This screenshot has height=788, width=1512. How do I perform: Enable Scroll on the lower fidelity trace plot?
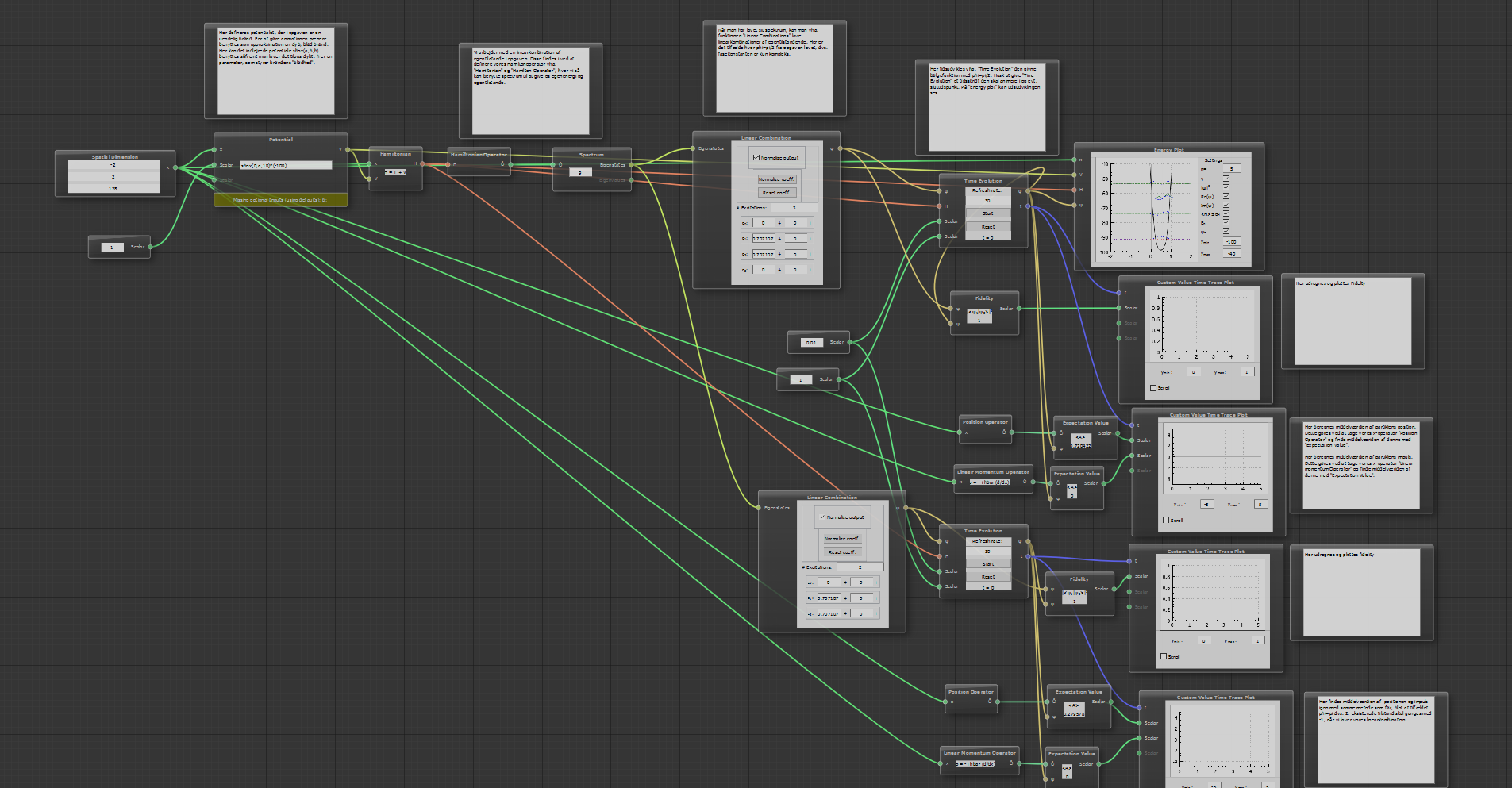pyautogui.click(x=1164, y=656)
